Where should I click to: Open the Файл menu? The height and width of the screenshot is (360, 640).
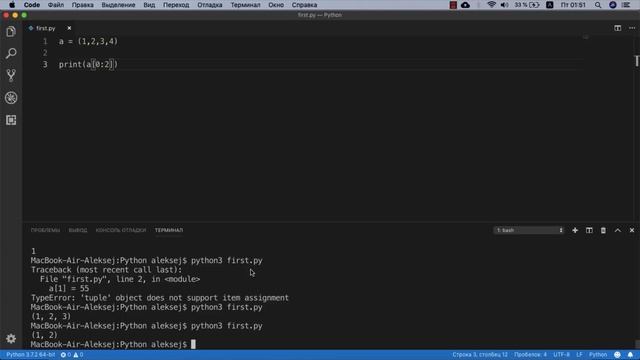coord(56,5)
